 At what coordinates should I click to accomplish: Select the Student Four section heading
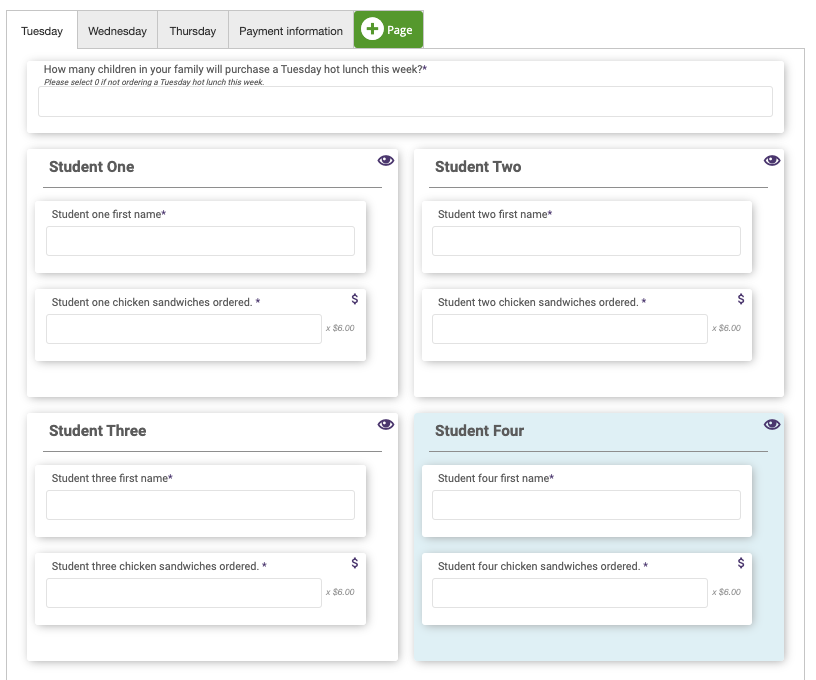pyautogui.click(x=479, y=431)
